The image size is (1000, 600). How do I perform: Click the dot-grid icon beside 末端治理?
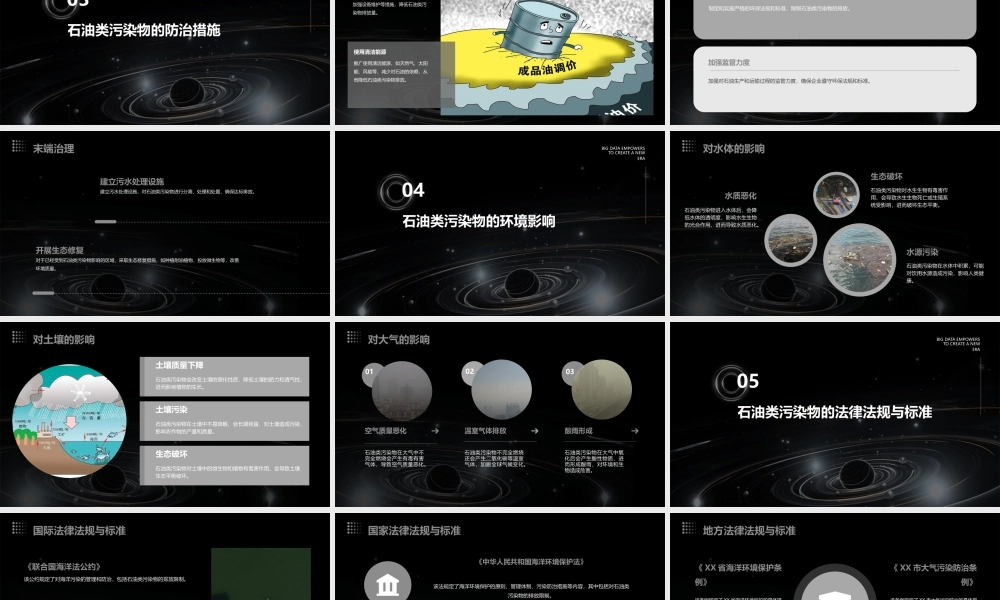pyautogui.click(x=18, y=146)
